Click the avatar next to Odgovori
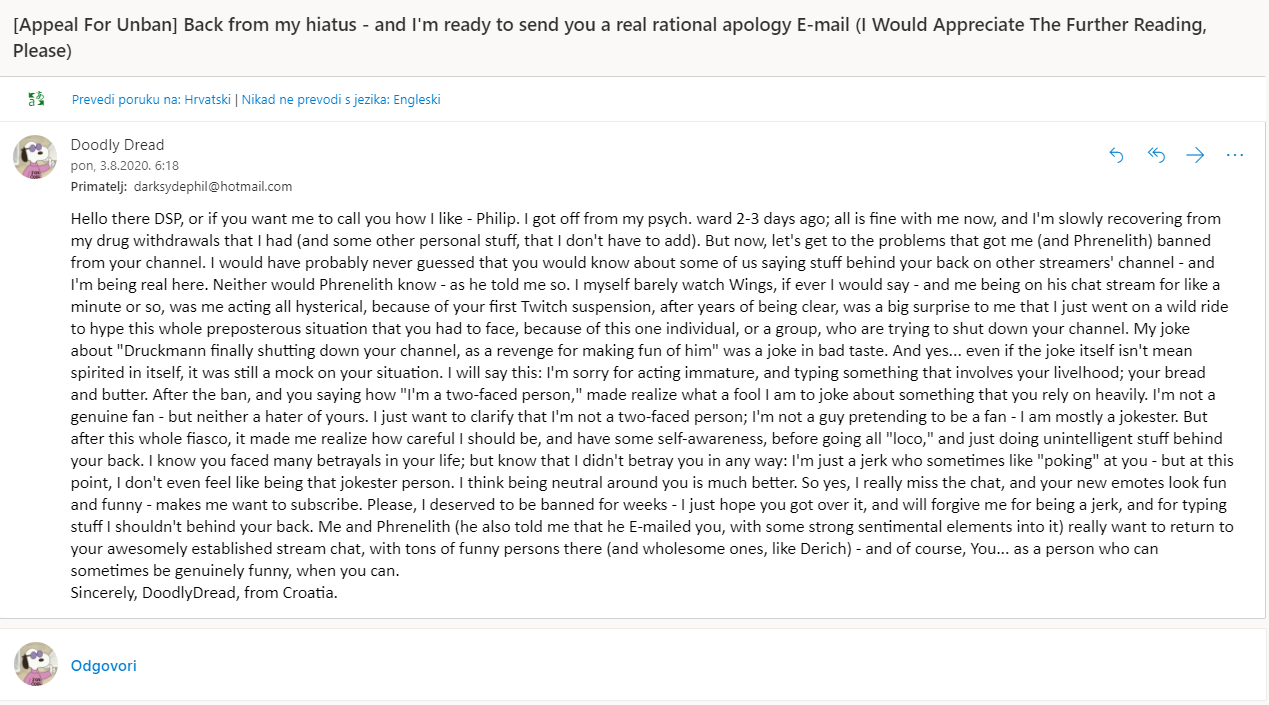Viewport: 1269px width, 705px height. click(x=35, y=664)
